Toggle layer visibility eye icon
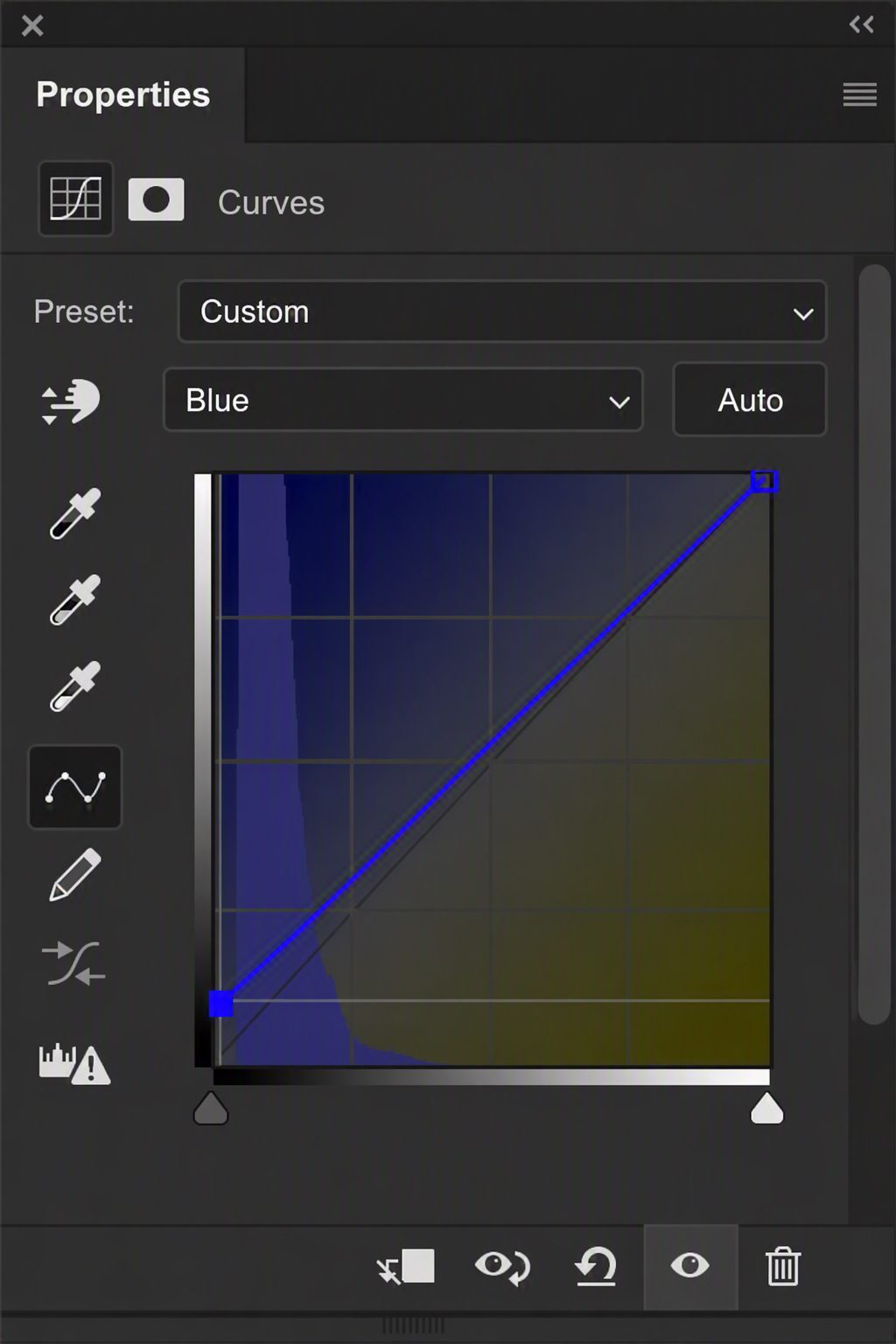Image resolution: width=896 pixels, height=1344 pixels. tap(690, 1266)
